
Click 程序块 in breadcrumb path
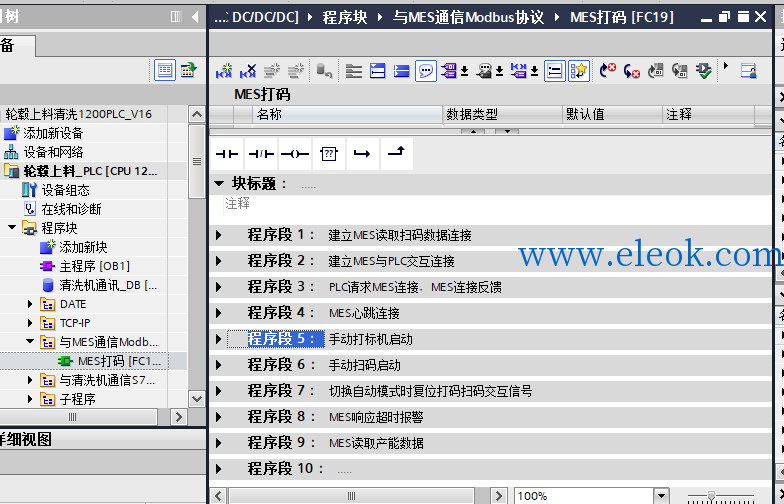point(344,17)
